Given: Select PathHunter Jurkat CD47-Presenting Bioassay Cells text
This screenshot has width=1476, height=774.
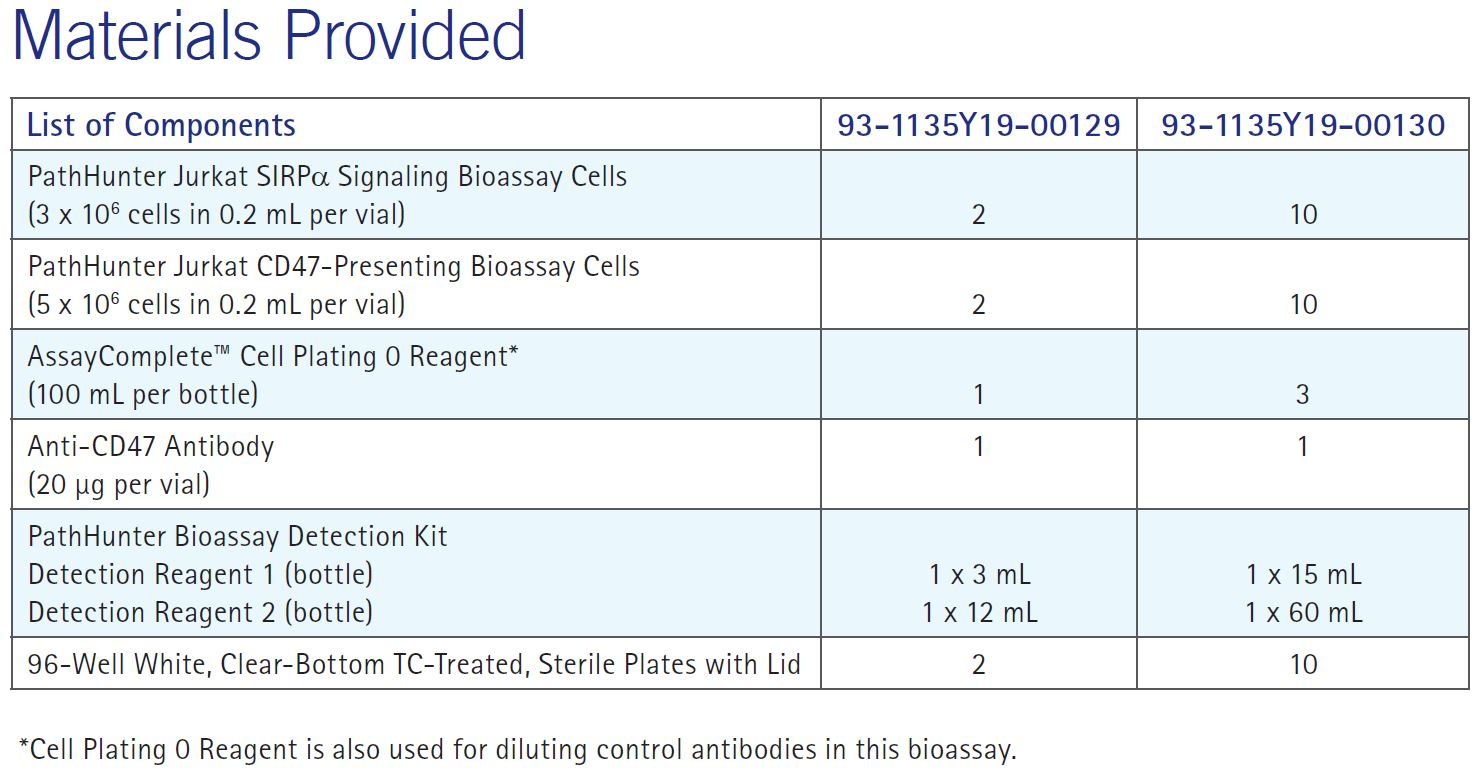Looking at the screenshot, I should [333, 267].
